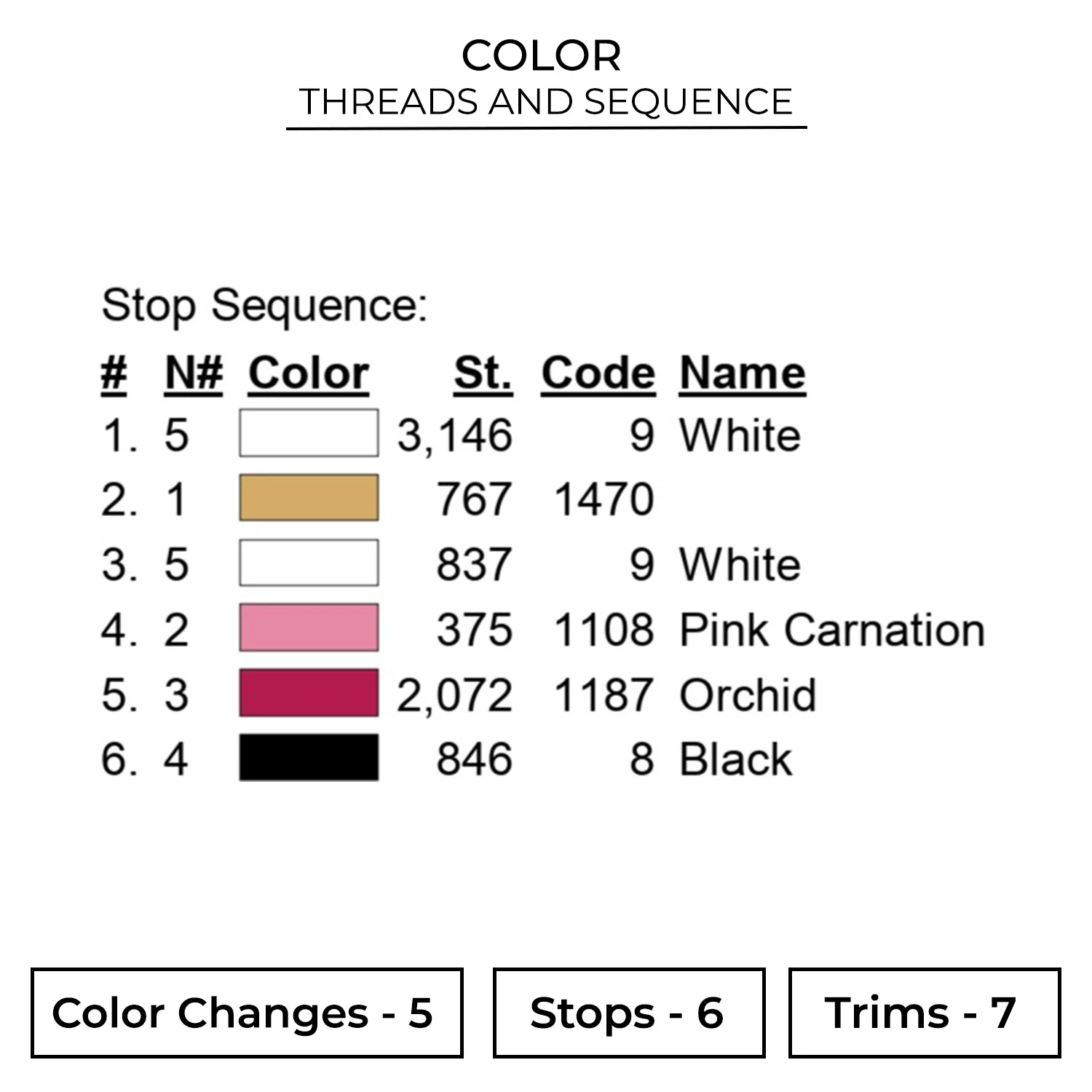Viewport: 1092px width, 1092px height.
Task: Click the tan color swatch in row 2
Action: (309, 498)
